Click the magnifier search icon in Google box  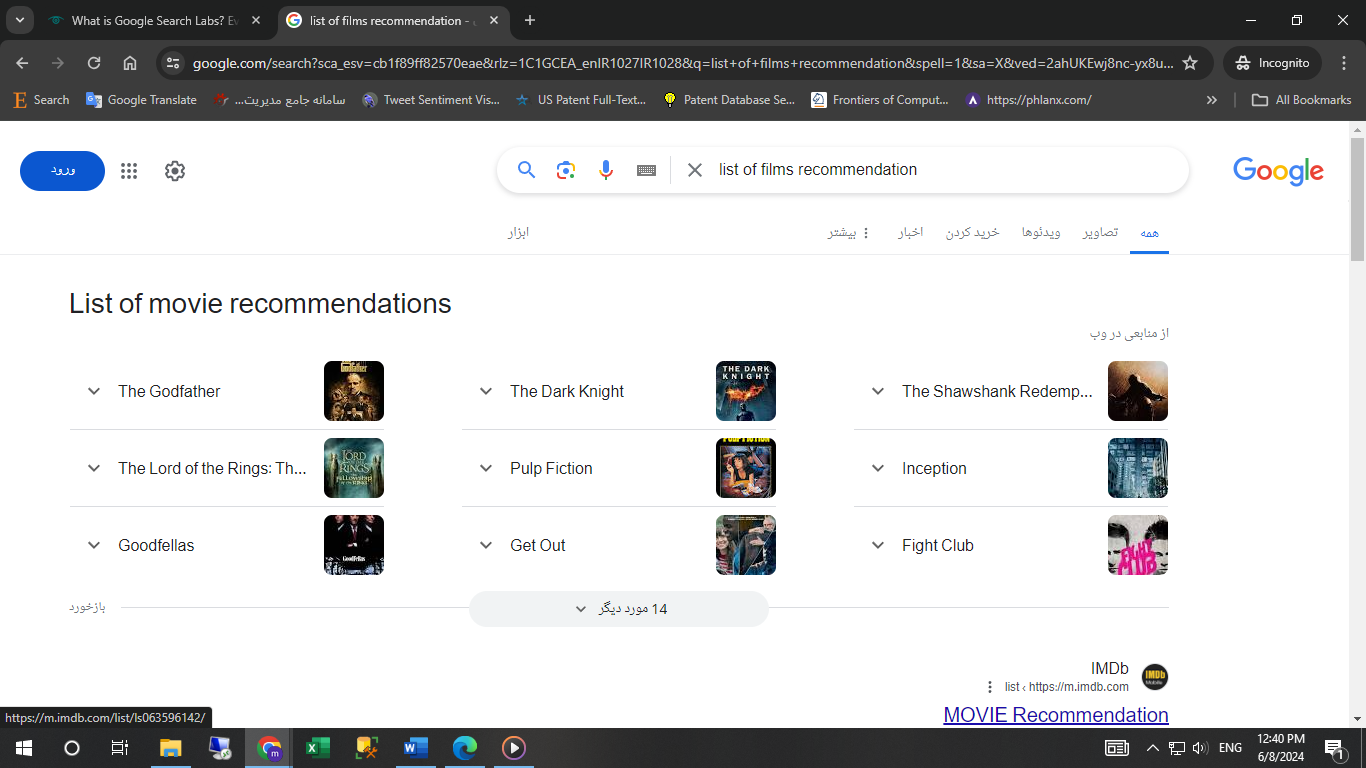[526, 170]
